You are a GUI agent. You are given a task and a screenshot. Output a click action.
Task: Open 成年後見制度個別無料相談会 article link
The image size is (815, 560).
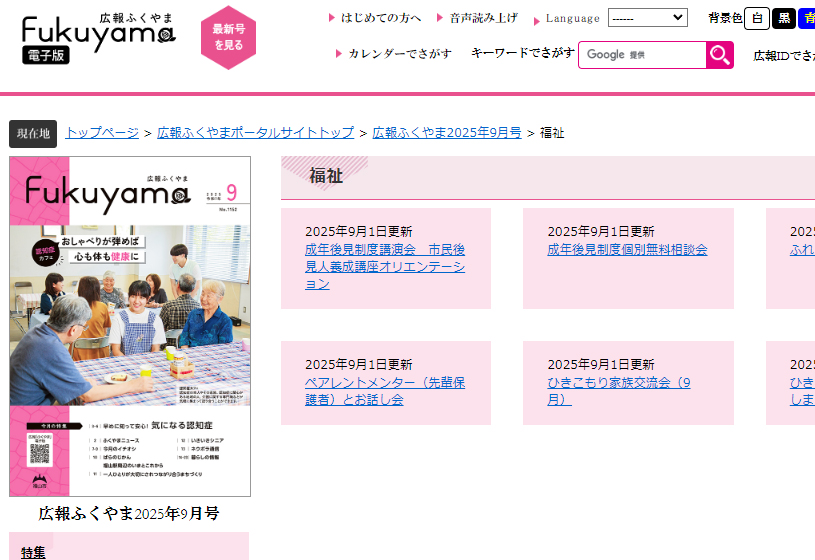[x=627, y=250]
